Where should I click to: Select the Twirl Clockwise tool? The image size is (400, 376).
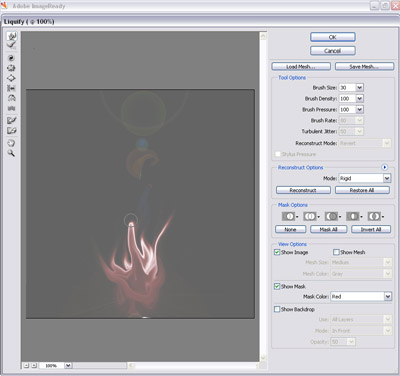(x=11, y=58)
